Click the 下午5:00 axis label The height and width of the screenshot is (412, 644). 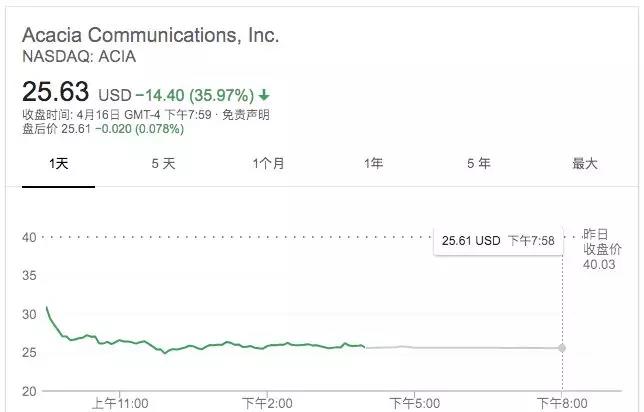pos(414,403)
